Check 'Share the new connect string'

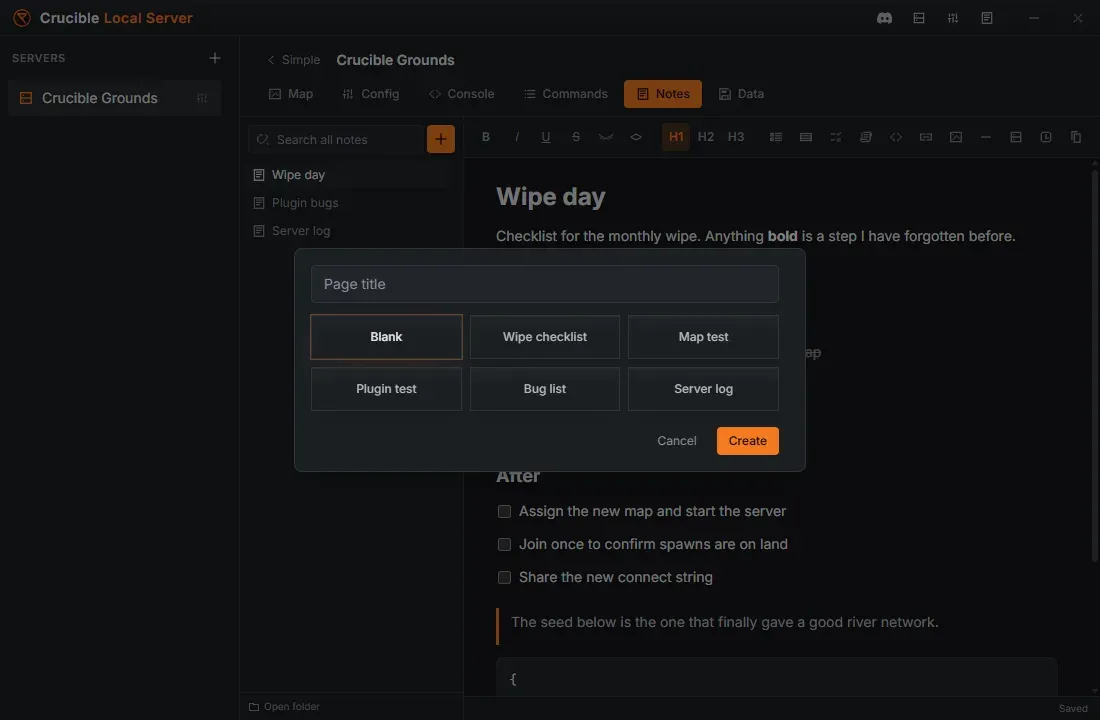(504, 578)
